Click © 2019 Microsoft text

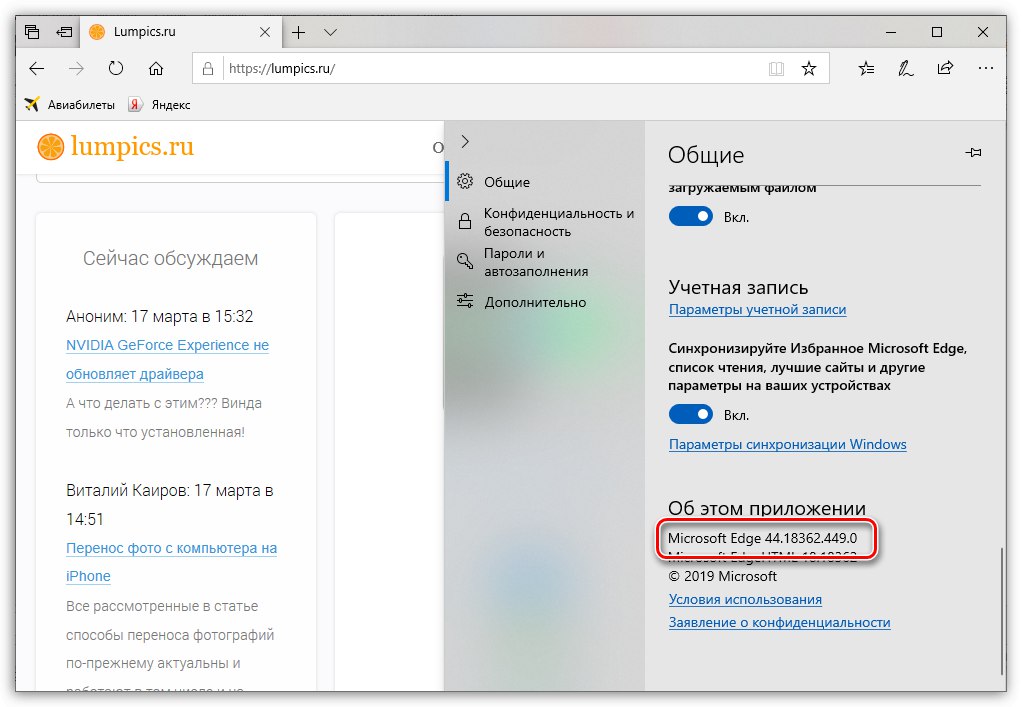coord(722,577)
